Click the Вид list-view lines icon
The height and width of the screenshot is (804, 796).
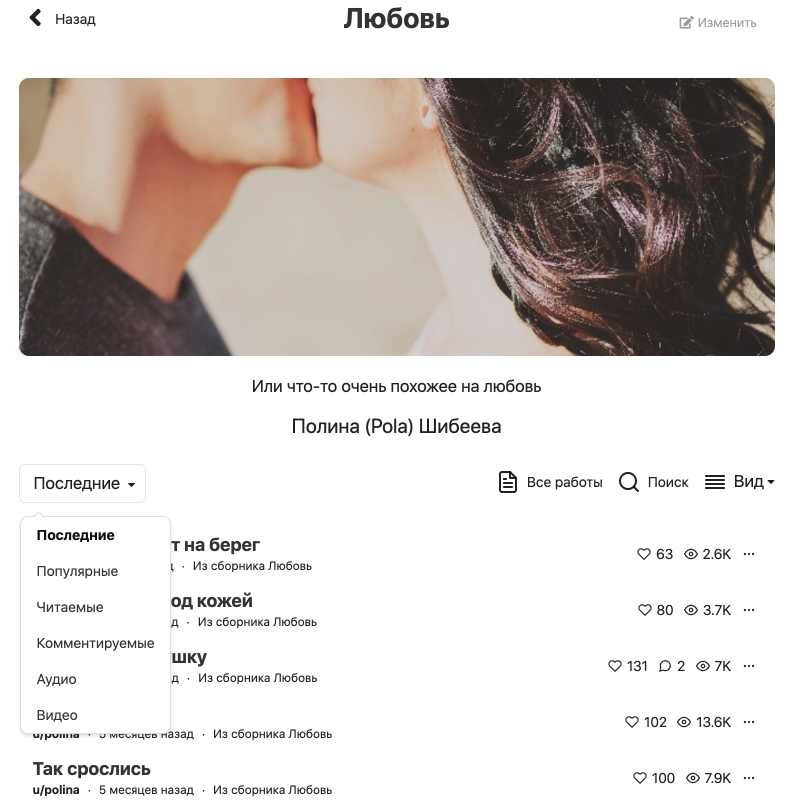tap(714, 481)
